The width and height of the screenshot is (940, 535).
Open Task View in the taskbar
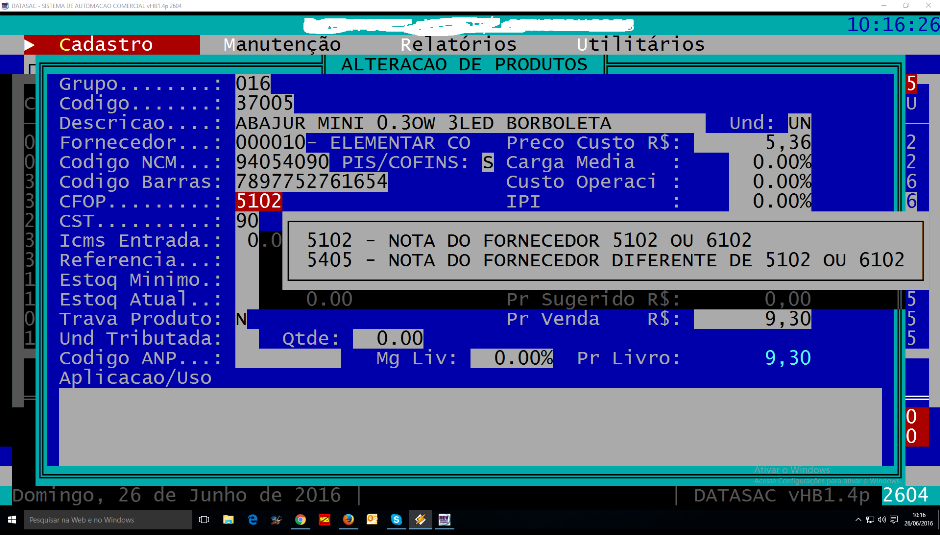pyautogui.click(x=204, y=519)
